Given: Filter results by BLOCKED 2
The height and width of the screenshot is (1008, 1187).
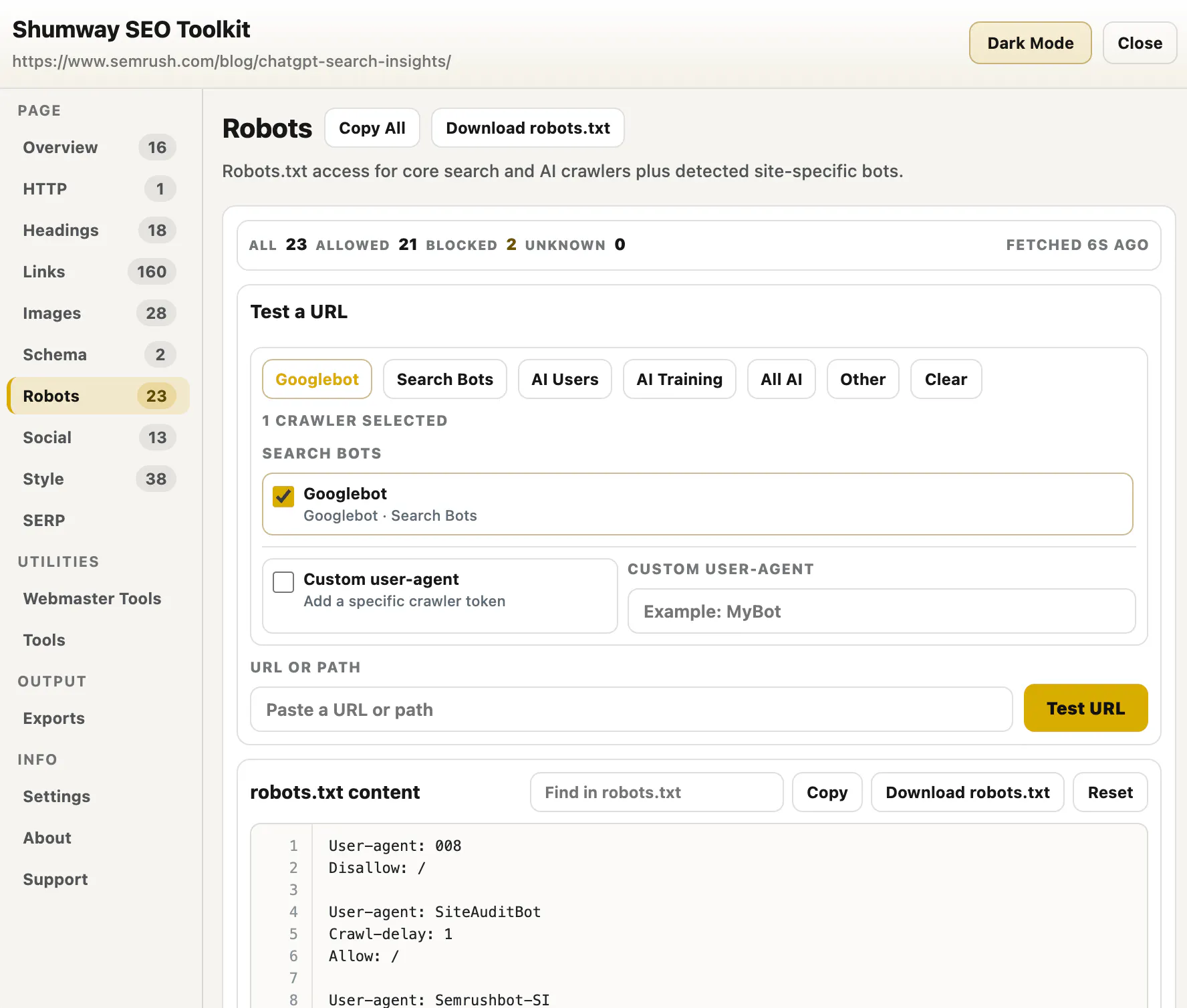Looking at the screenshot, I should pos(471,245).
